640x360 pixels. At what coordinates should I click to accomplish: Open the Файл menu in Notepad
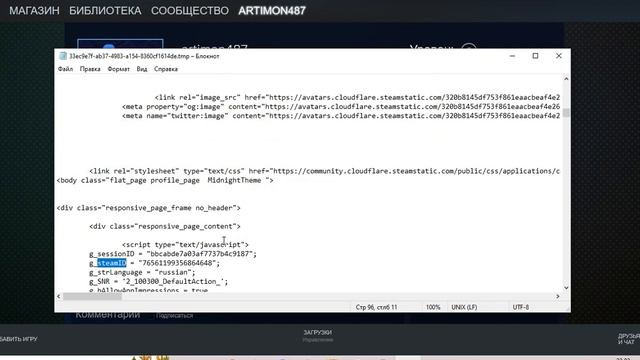click(65, 69)
